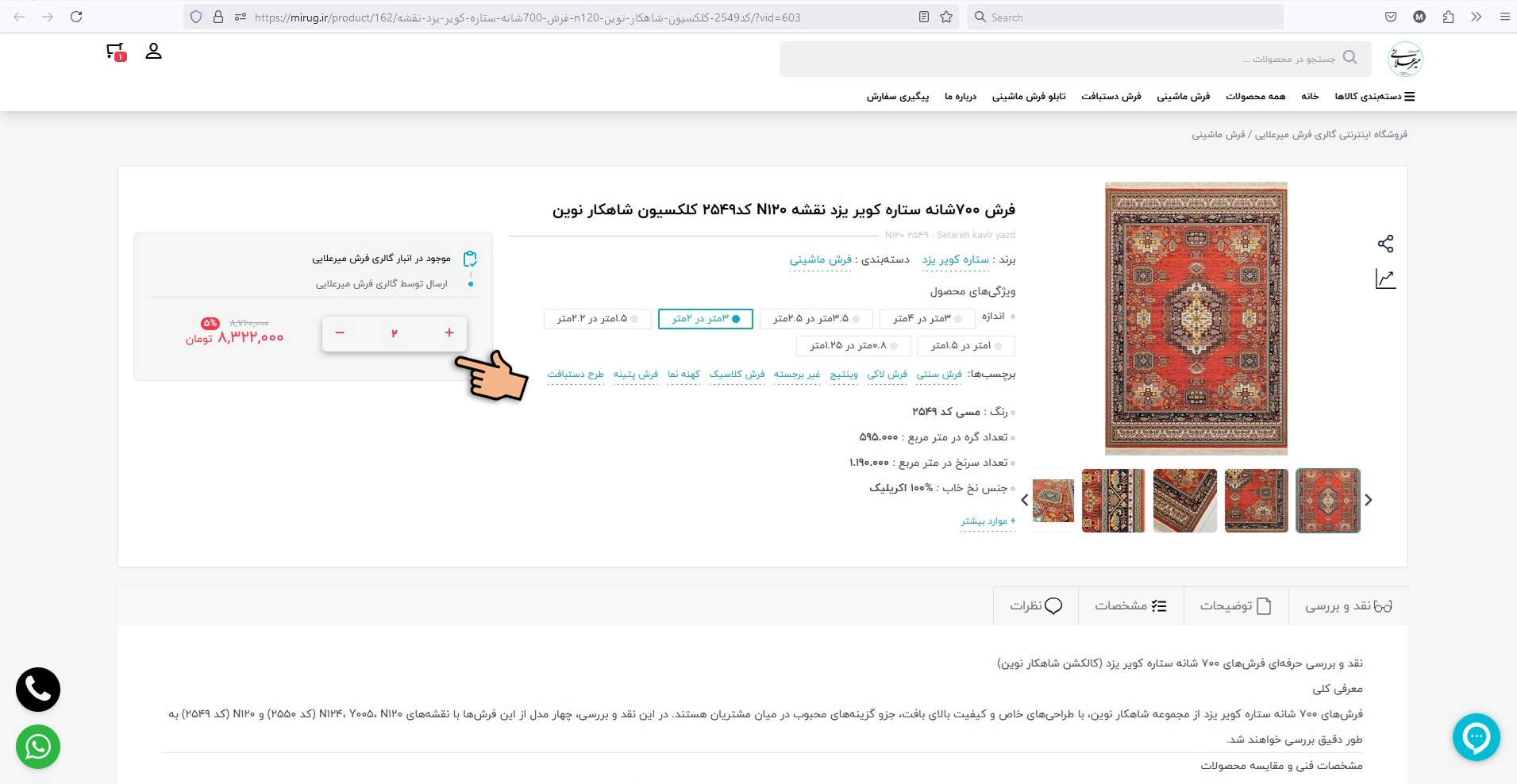Open tag فرش پتینه
The image size is (1517, 784).
coord(636,375)
